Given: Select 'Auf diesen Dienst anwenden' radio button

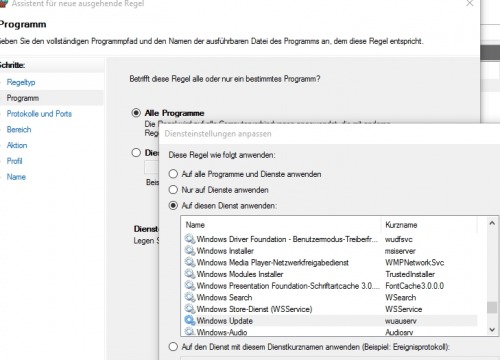Looking at the screenshot, I should coord(173,205).
